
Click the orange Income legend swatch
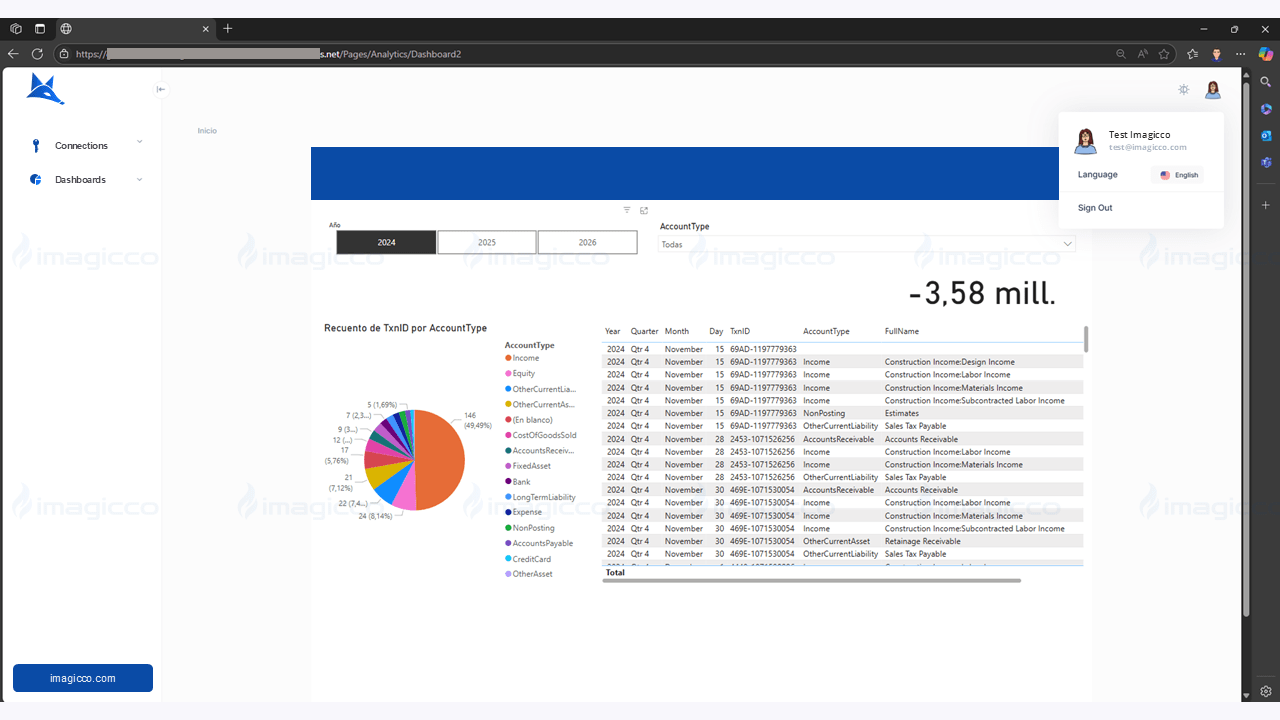tap(509, 358)
